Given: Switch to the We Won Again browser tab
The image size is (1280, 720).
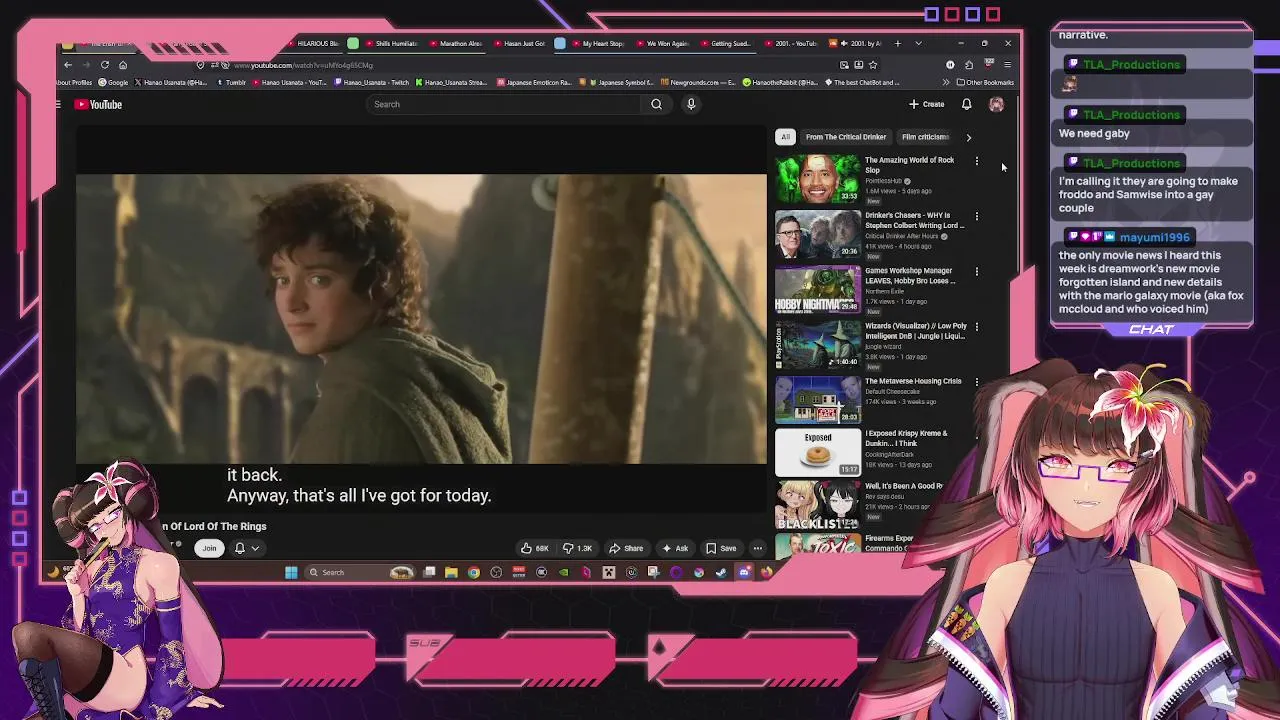Looking at the screenshot, I should 660,43.
